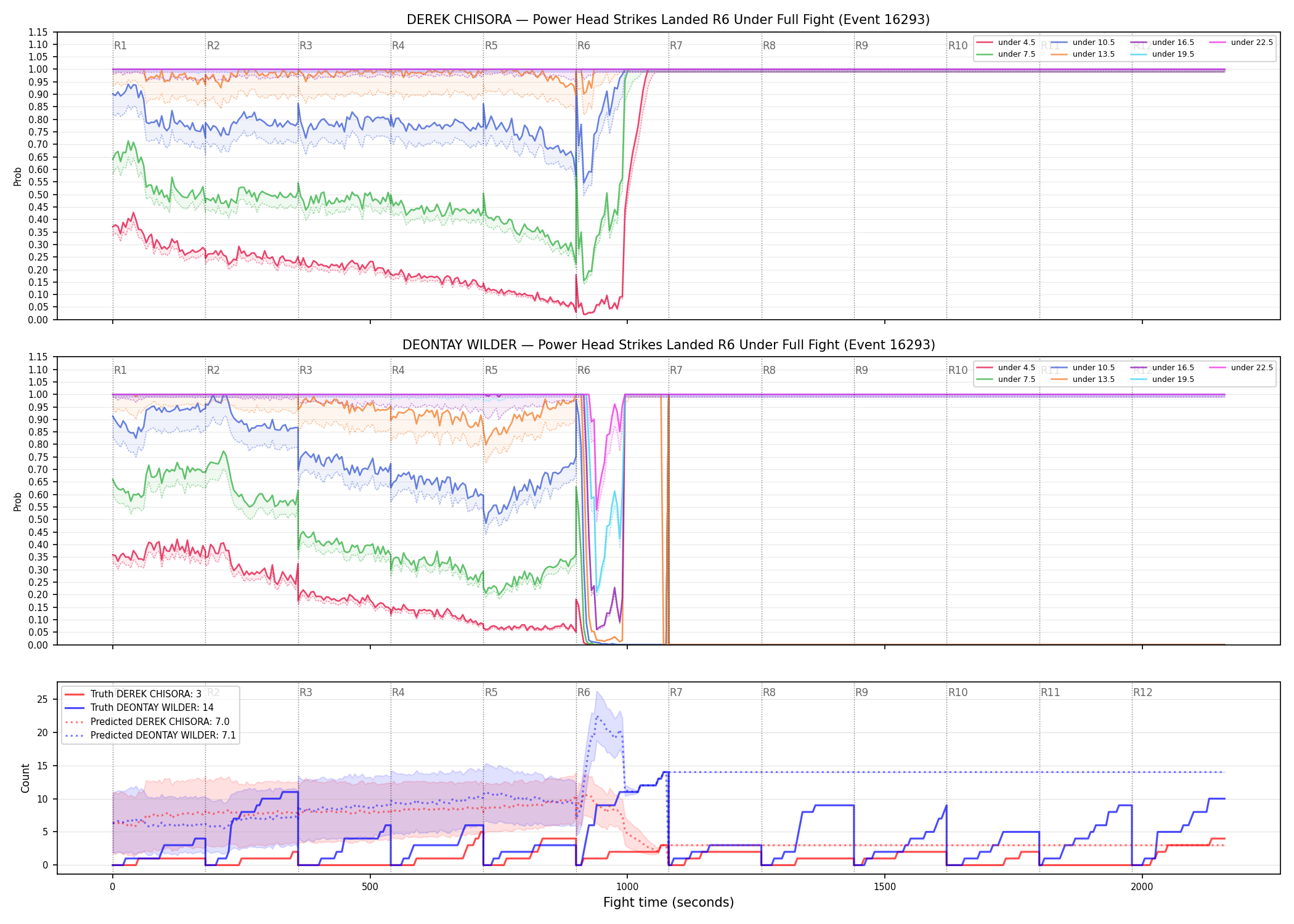The width and height of the screenshot is (1294, 924).
Task: Select the 'under 13.5' legend entry in Wilder chart
Action: [x=1083, y=379]
